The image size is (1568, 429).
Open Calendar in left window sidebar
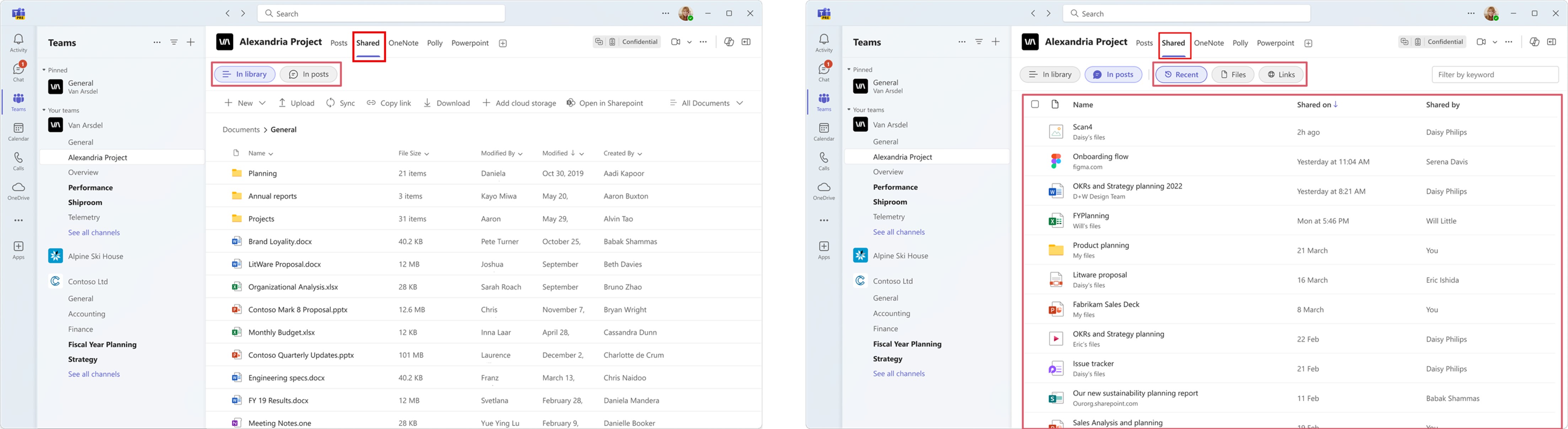(x=18, y=131)
